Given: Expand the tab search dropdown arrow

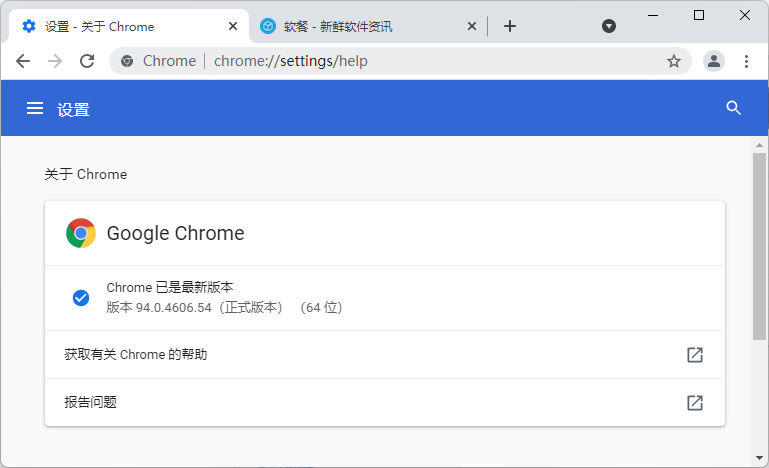Looking at the screenshot, I should [x=609, y=26].
